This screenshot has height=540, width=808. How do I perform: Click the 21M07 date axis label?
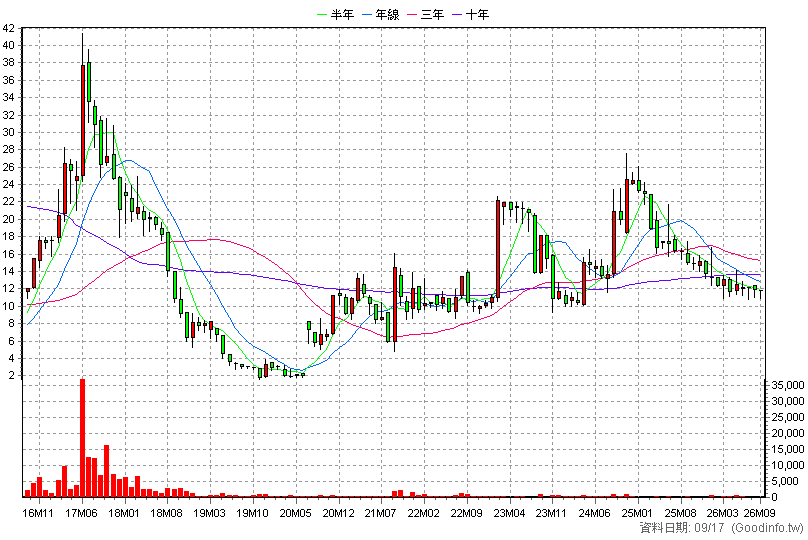pos(381,513)
